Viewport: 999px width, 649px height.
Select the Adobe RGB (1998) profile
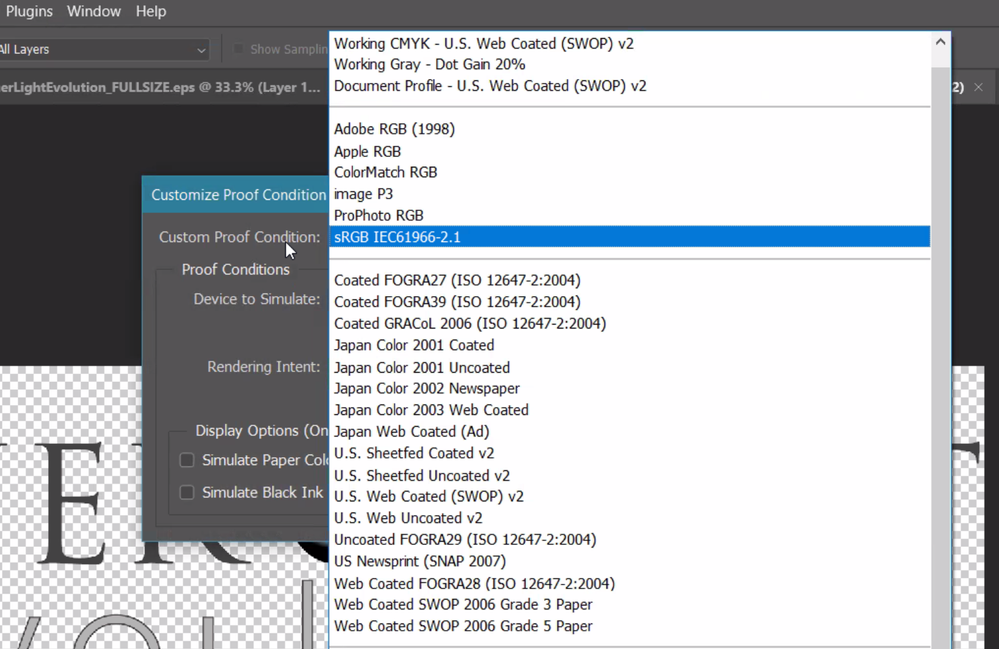click(x=394, y=129)
